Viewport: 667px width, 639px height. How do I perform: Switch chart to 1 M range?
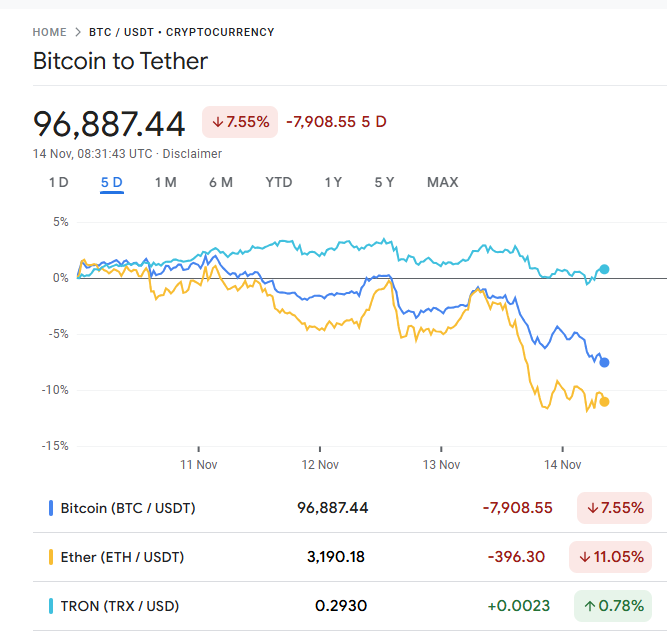tap(165, 182)
